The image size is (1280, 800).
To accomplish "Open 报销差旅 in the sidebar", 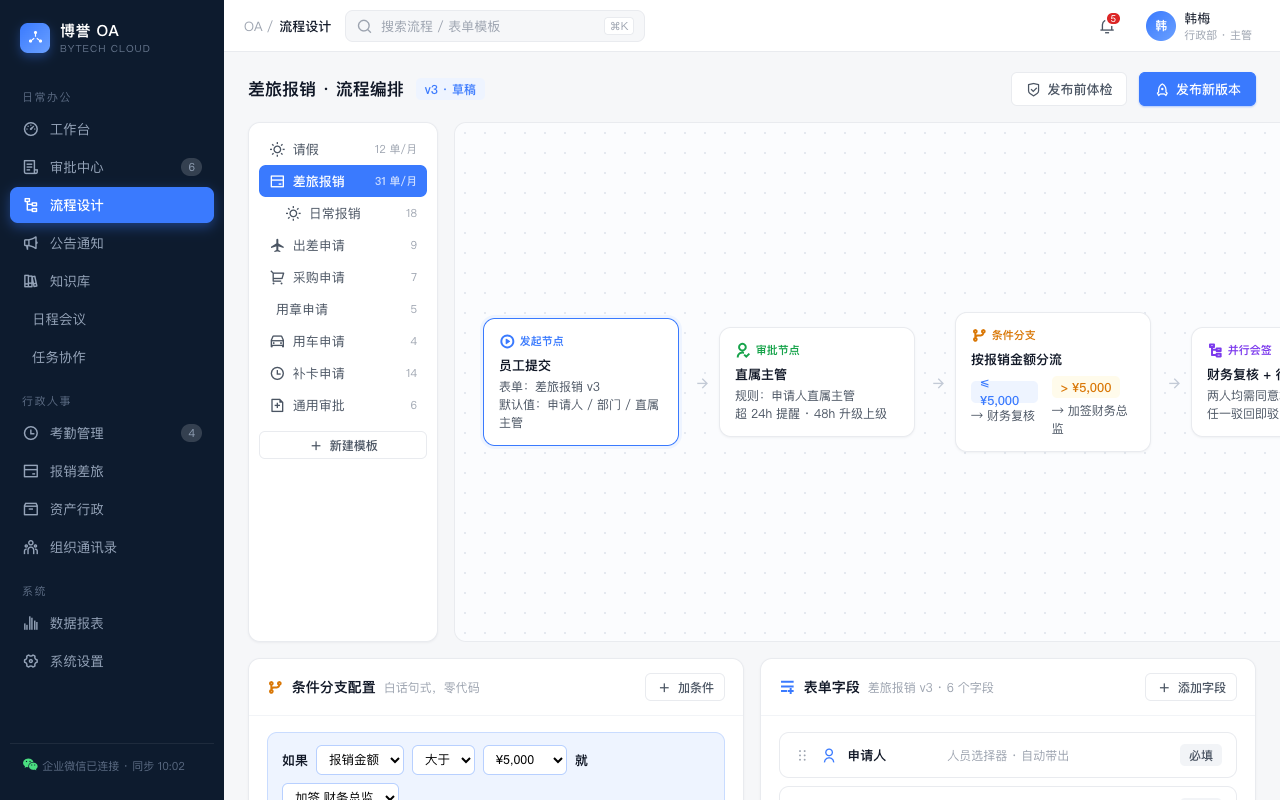I will coord(112,471).
